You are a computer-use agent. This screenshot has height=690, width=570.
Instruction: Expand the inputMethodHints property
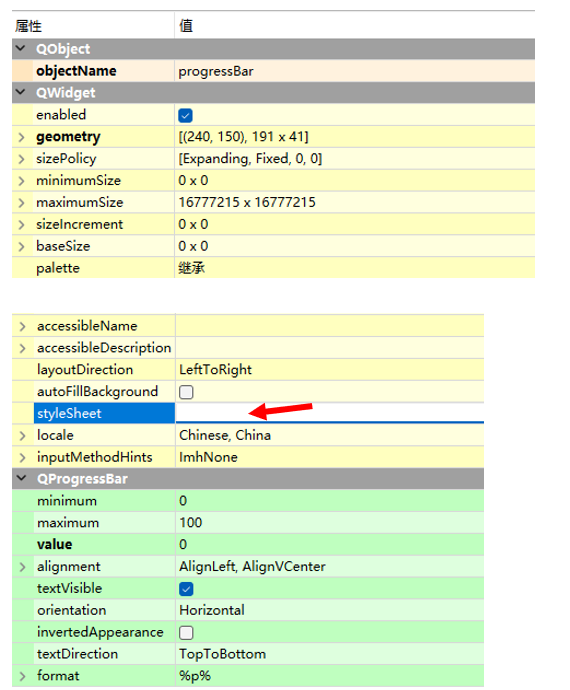point(22,458)
